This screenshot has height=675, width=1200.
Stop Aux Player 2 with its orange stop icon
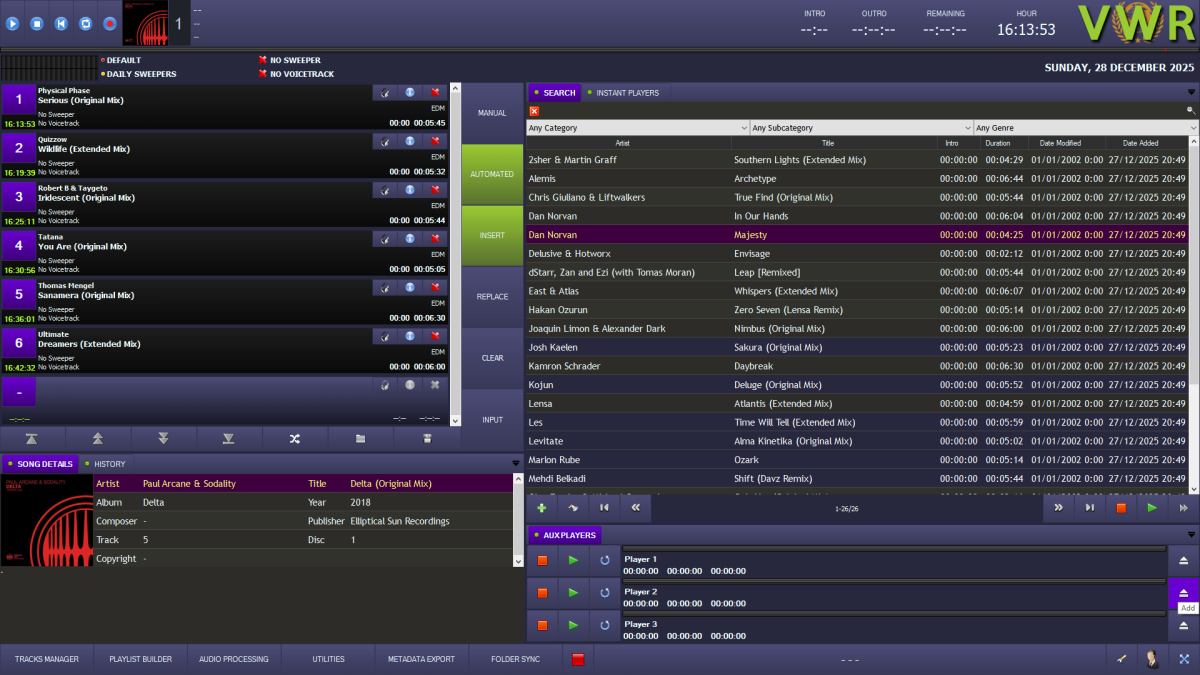[542, 592]
